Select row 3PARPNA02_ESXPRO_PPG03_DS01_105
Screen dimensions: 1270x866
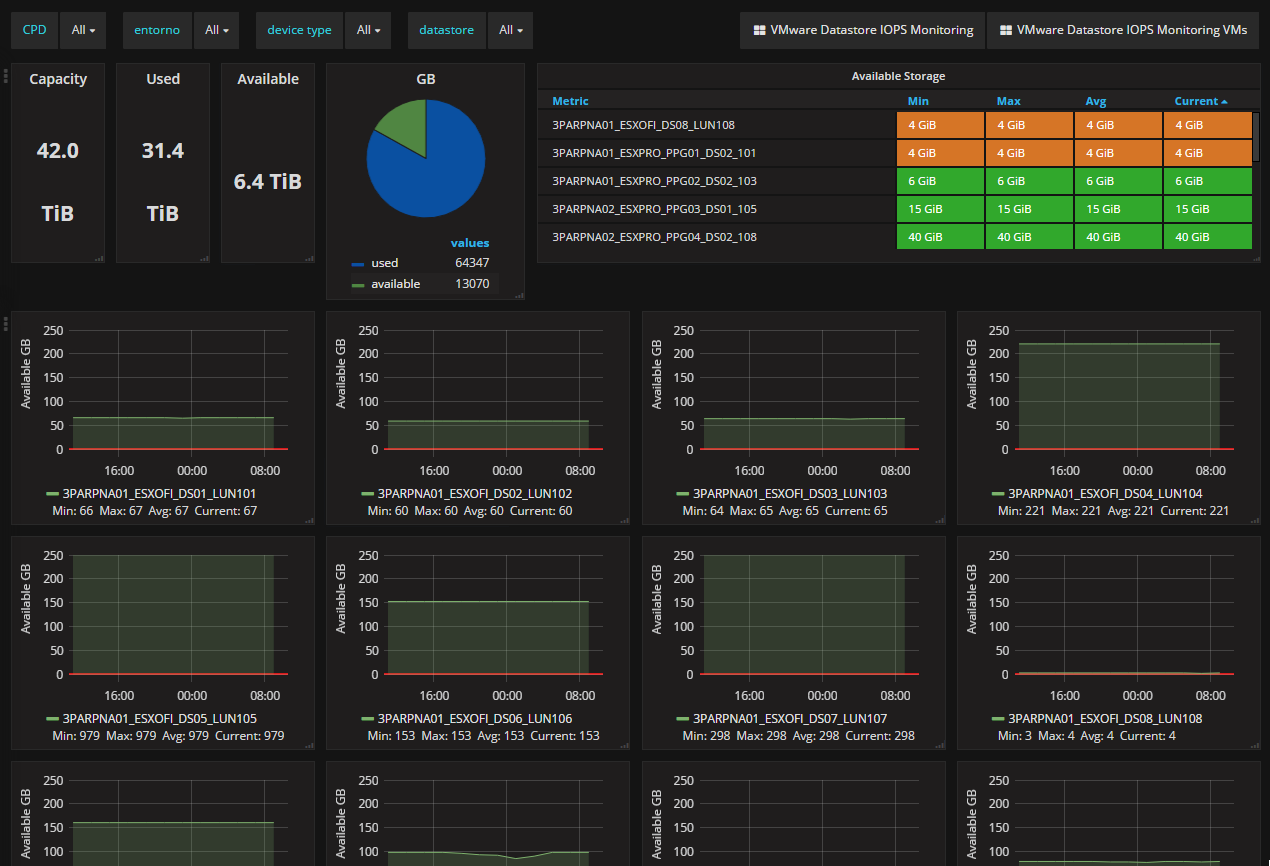pos(894,209)
